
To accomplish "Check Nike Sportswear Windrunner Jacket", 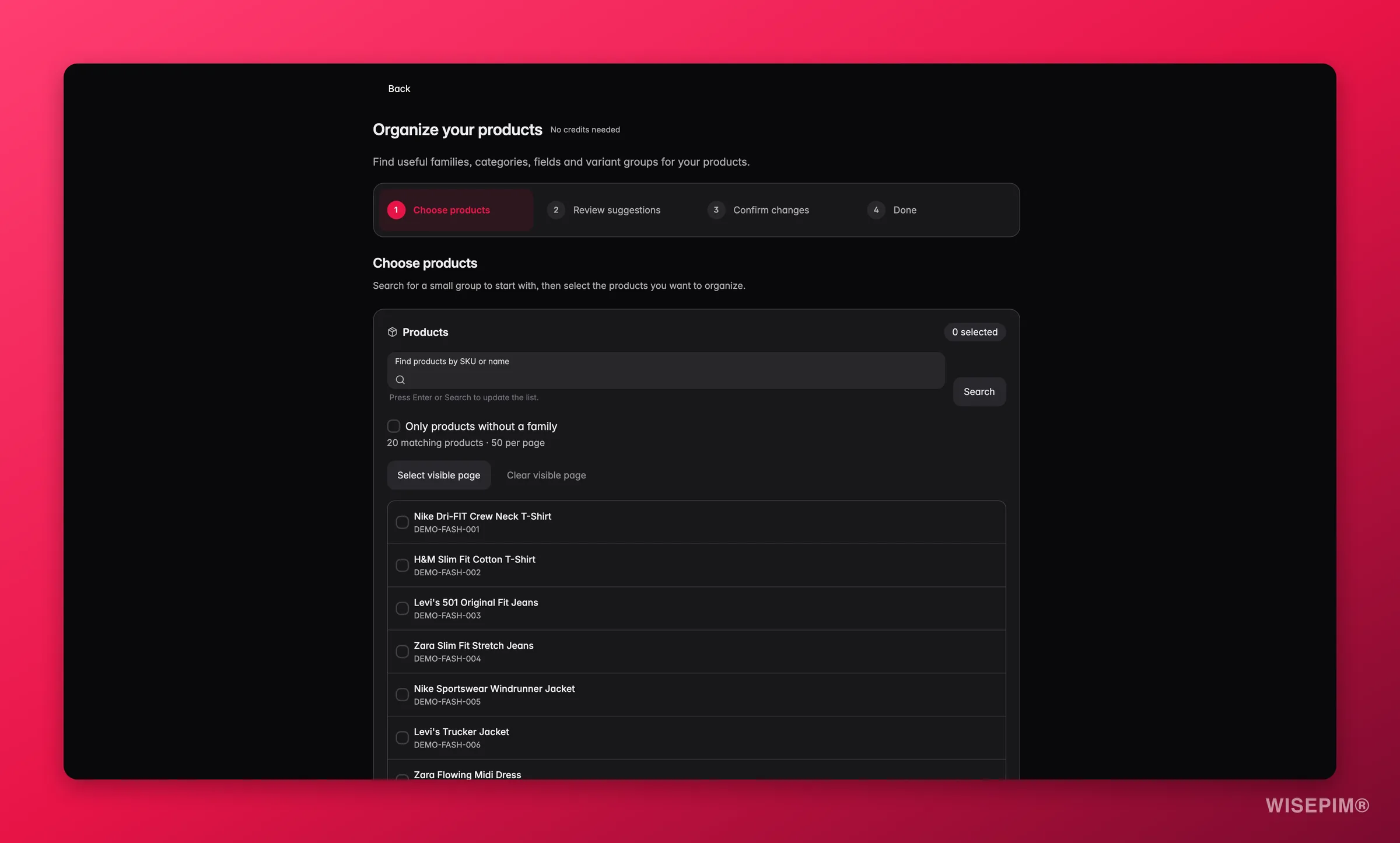I will coord(402,695).
